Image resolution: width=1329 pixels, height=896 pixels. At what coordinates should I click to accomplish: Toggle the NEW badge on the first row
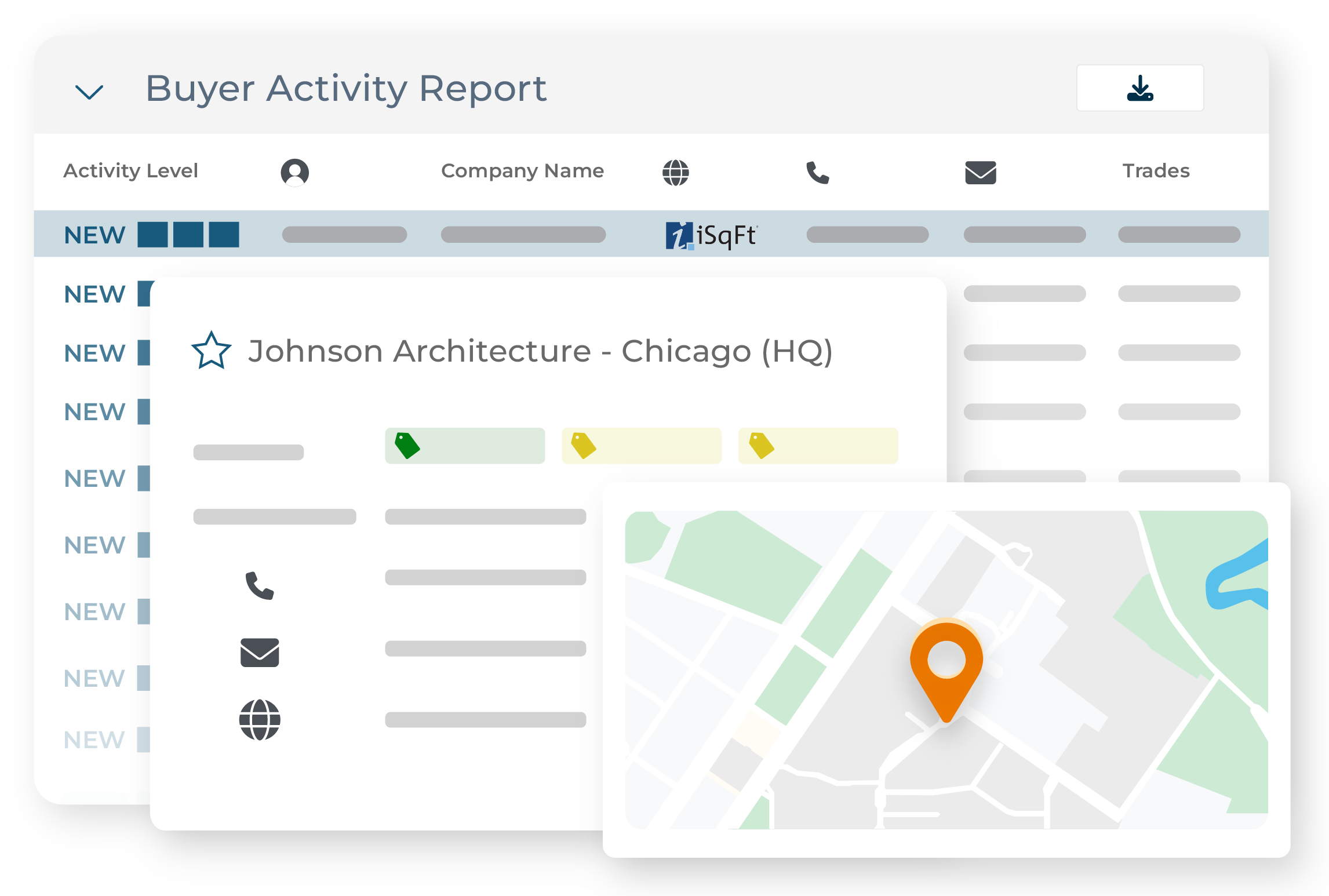pyautogui.click(x=94, y=234)
